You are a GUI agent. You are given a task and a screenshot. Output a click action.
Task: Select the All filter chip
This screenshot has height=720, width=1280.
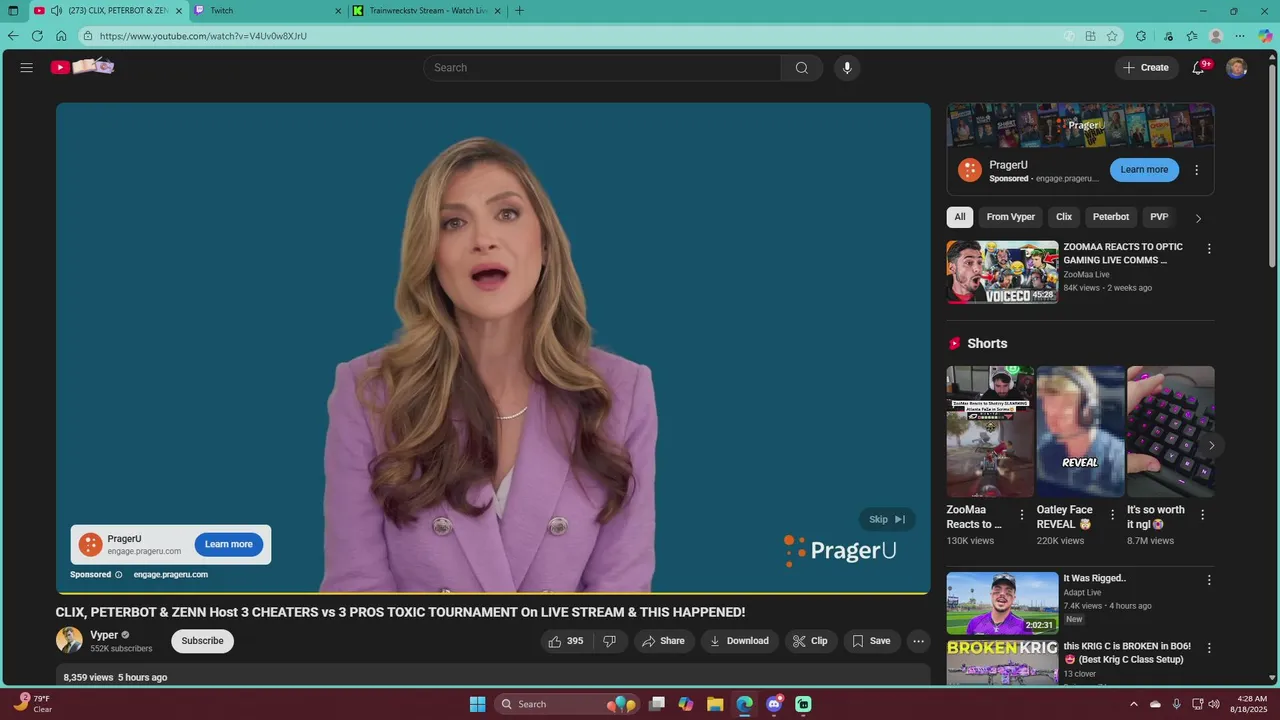click(x=960, y=217)
